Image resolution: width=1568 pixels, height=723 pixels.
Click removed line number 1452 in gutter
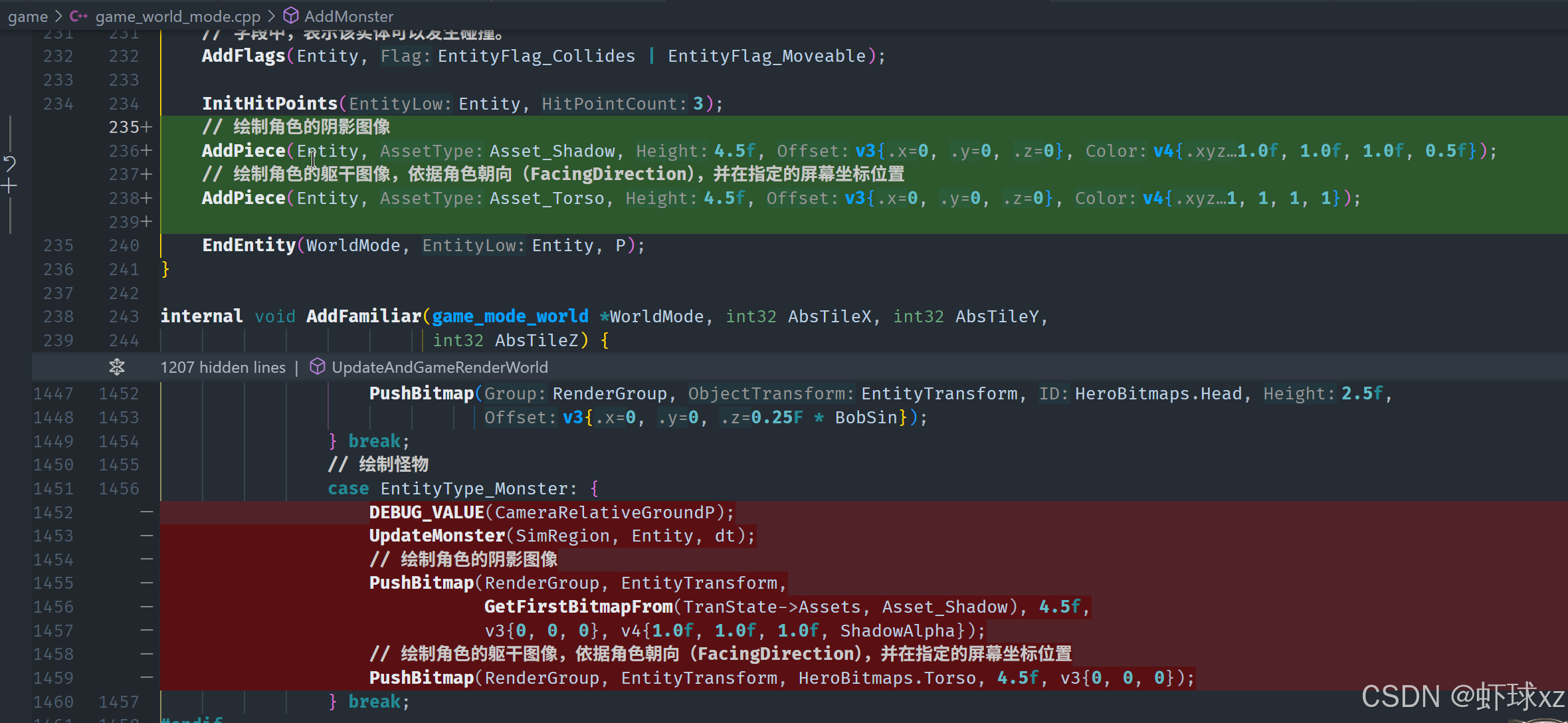pos(53,512)
